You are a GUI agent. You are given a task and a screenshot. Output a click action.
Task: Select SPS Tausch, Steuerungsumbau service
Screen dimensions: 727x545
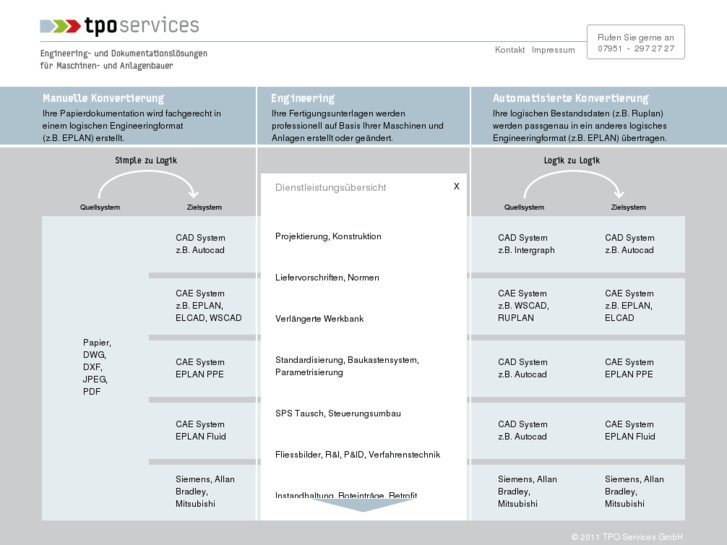click(x=338, y=413)
